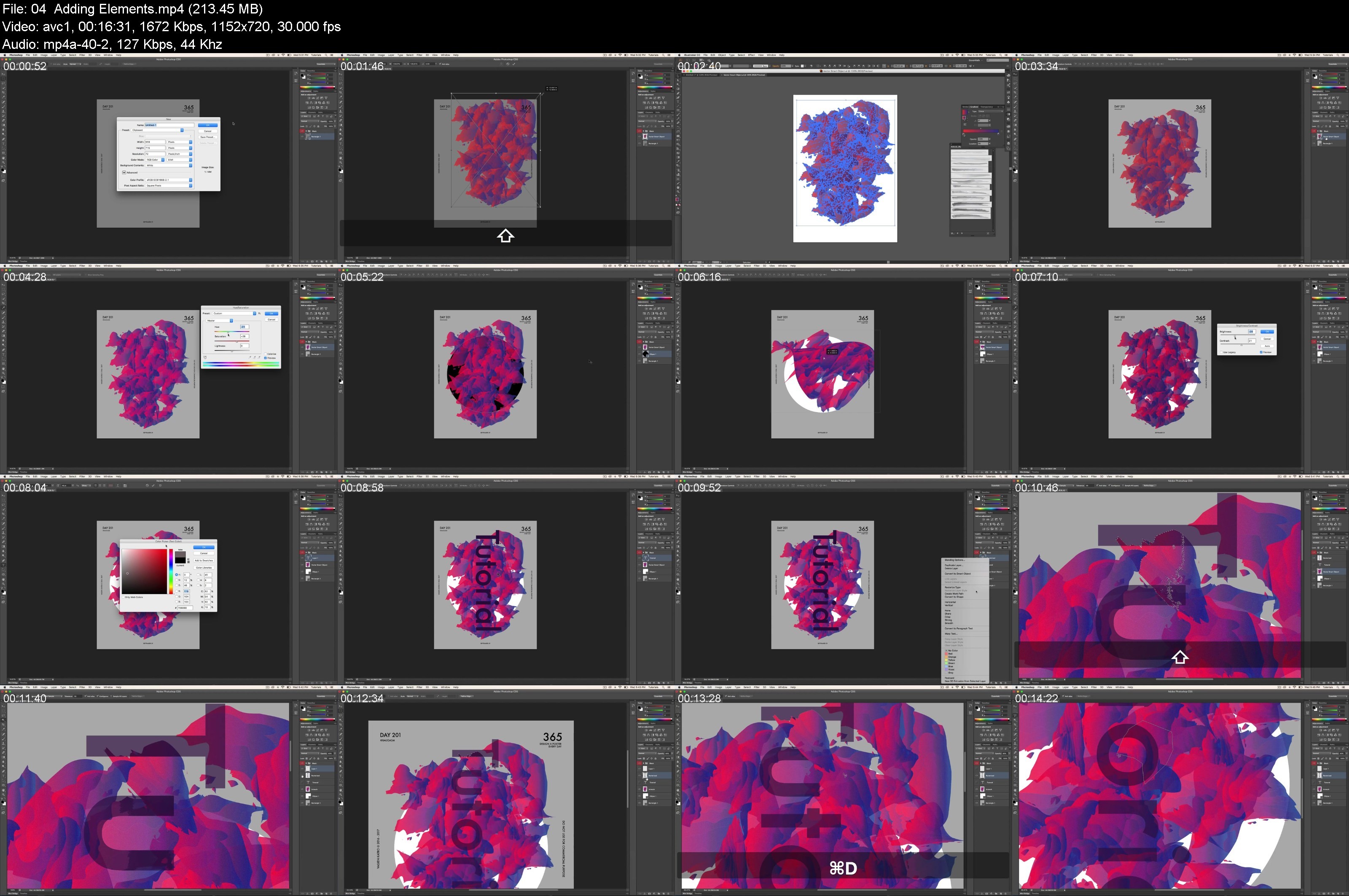This screenshot has width=1349, height=896.
Task: Click Name field in 00:00:52 New dialog
Action: pyautogui.click(x=170, y=125)
